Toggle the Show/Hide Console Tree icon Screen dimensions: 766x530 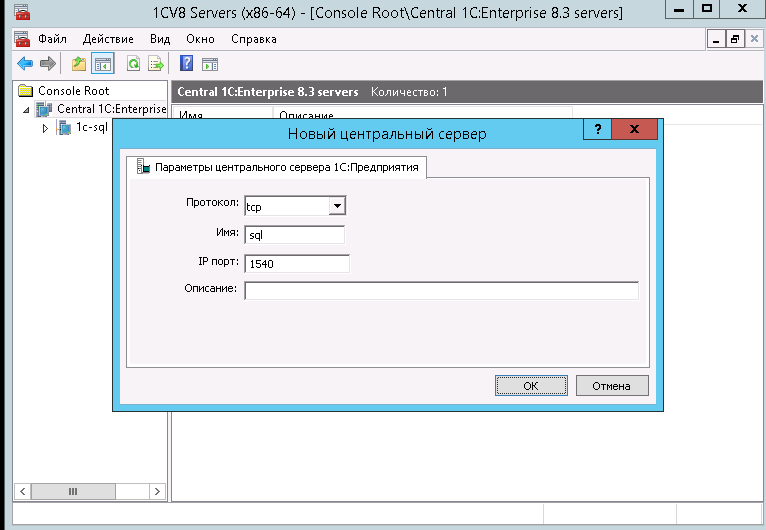tap(102, 64)
